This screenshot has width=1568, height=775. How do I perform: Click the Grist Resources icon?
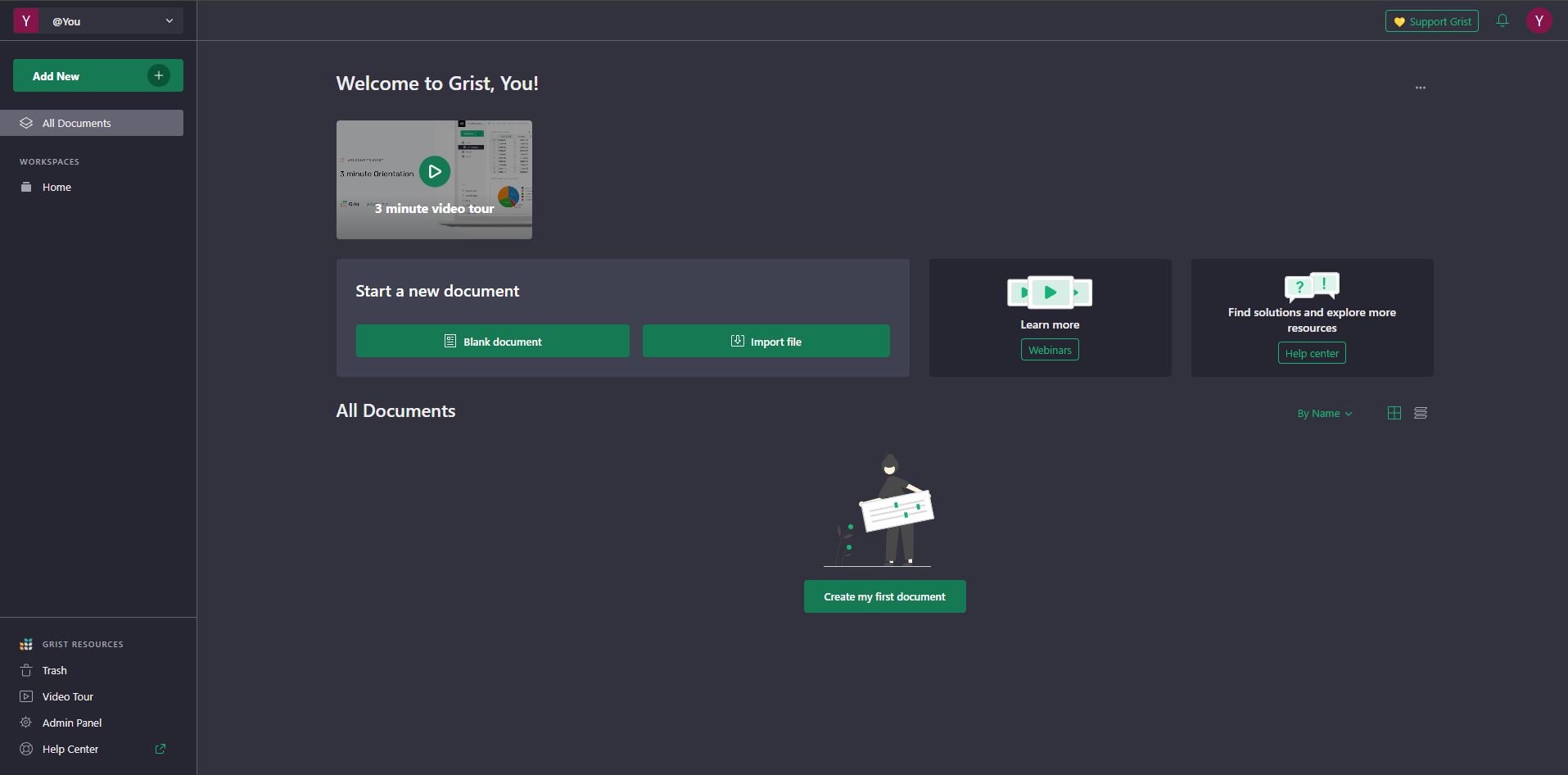(26, 644)
